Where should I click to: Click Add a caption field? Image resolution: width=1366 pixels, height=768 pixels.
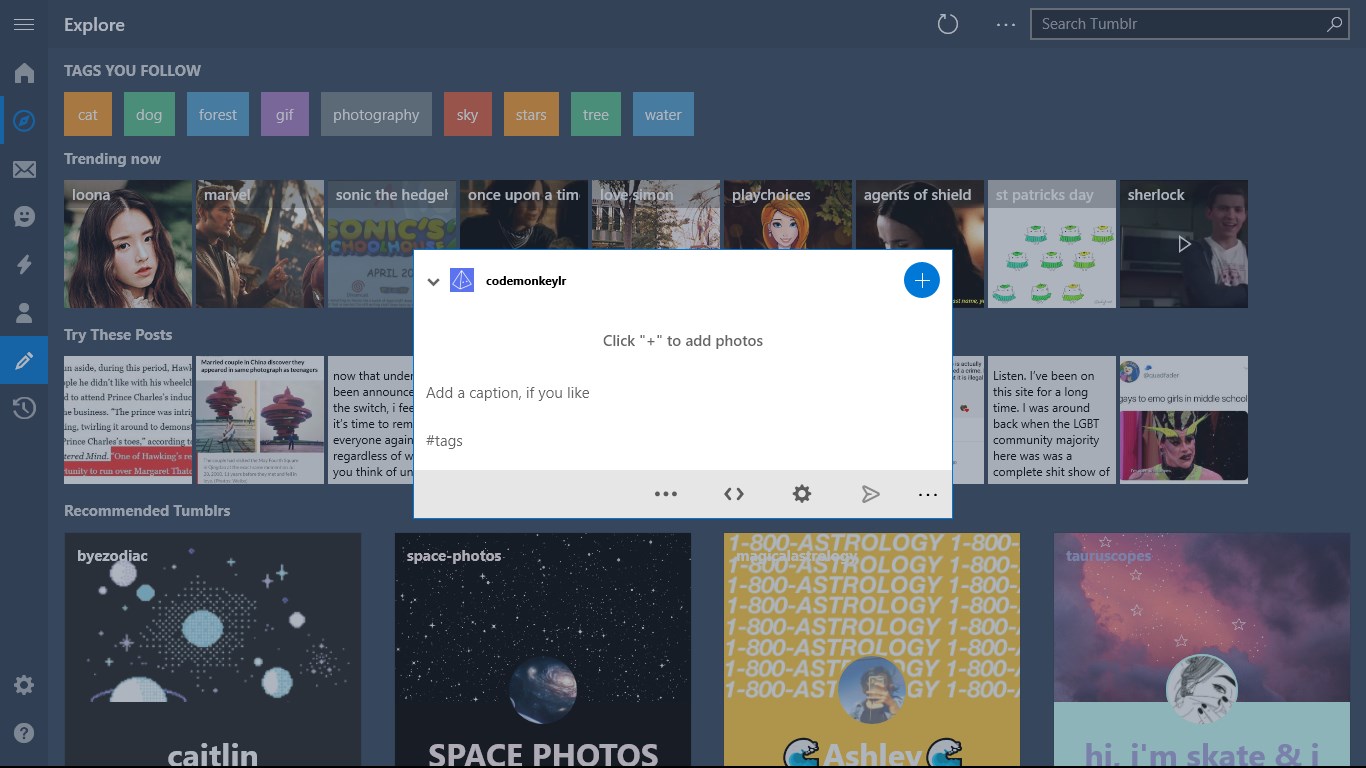508,392
